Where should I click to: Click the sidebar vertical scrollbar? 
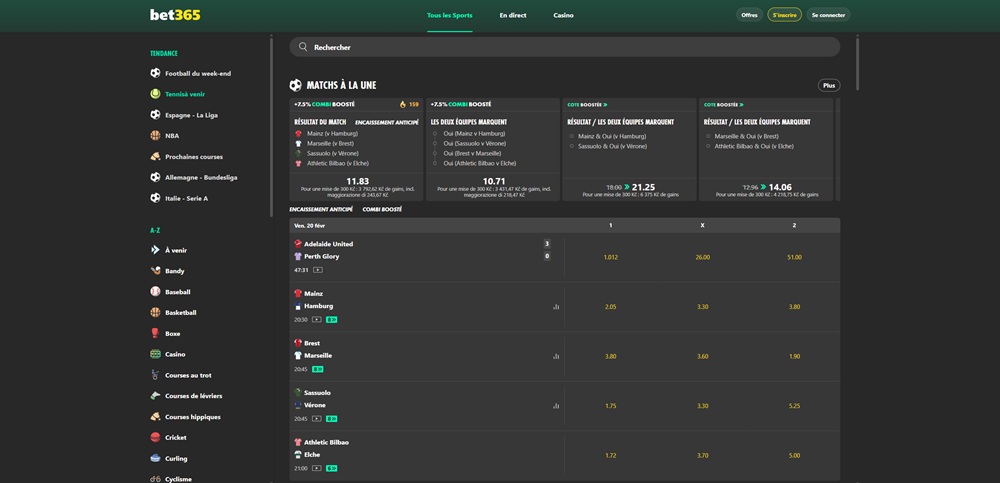(x=272, y=128)
